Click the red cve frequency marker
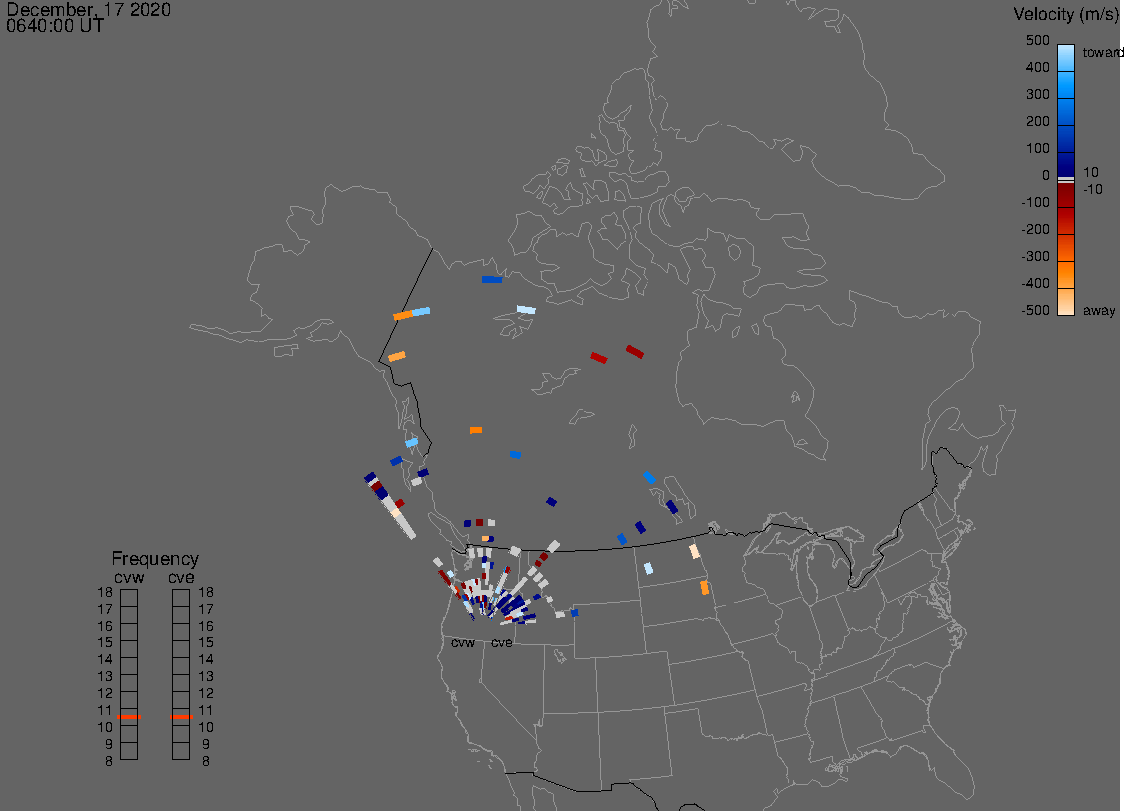This screenshot has width=1124, height=811. click(181, 717)
